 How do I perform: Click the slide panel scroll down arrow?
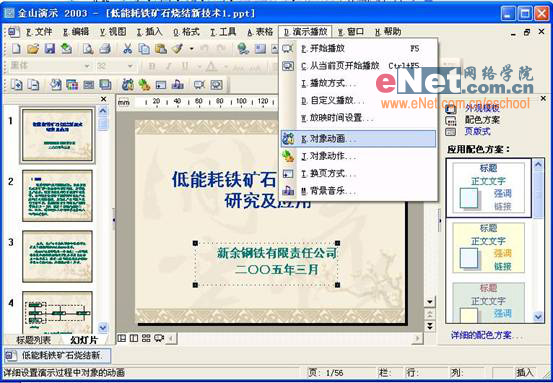pyautogui.click(x=103, y=328)
